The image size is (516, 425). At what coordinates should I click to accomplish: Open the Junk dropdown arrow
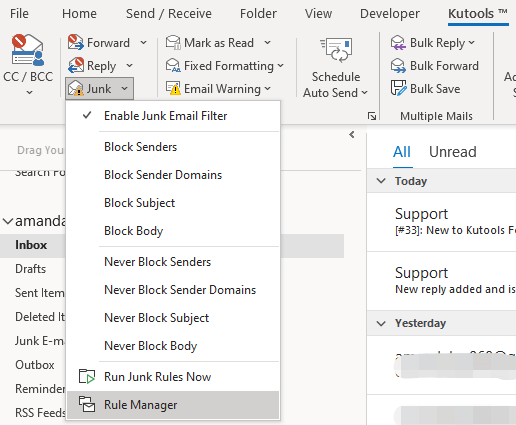point(124,89)
